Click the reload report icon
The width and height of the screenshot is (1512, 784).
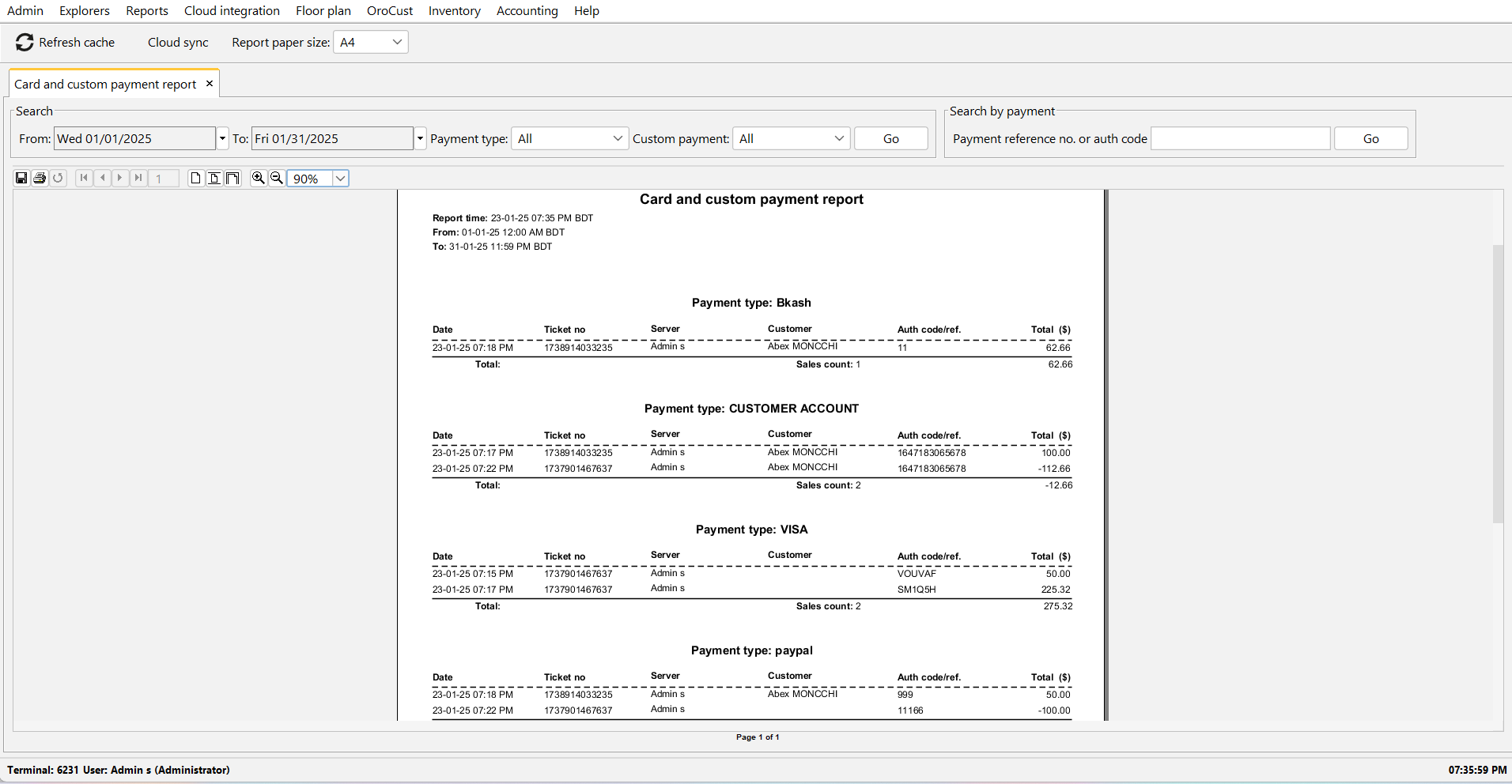pyautogui.click(x=58, y=178)
